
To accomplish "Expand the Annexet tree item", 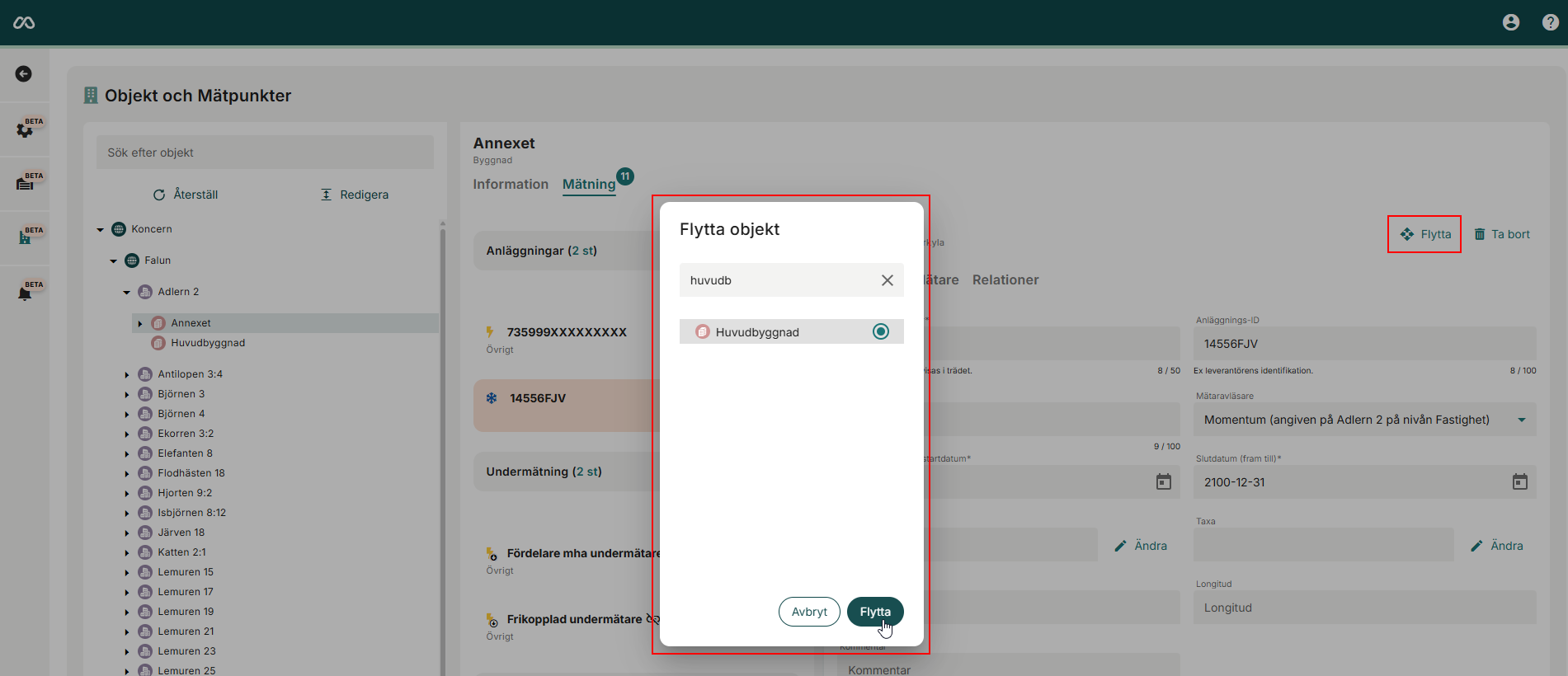I will point(140,324).
